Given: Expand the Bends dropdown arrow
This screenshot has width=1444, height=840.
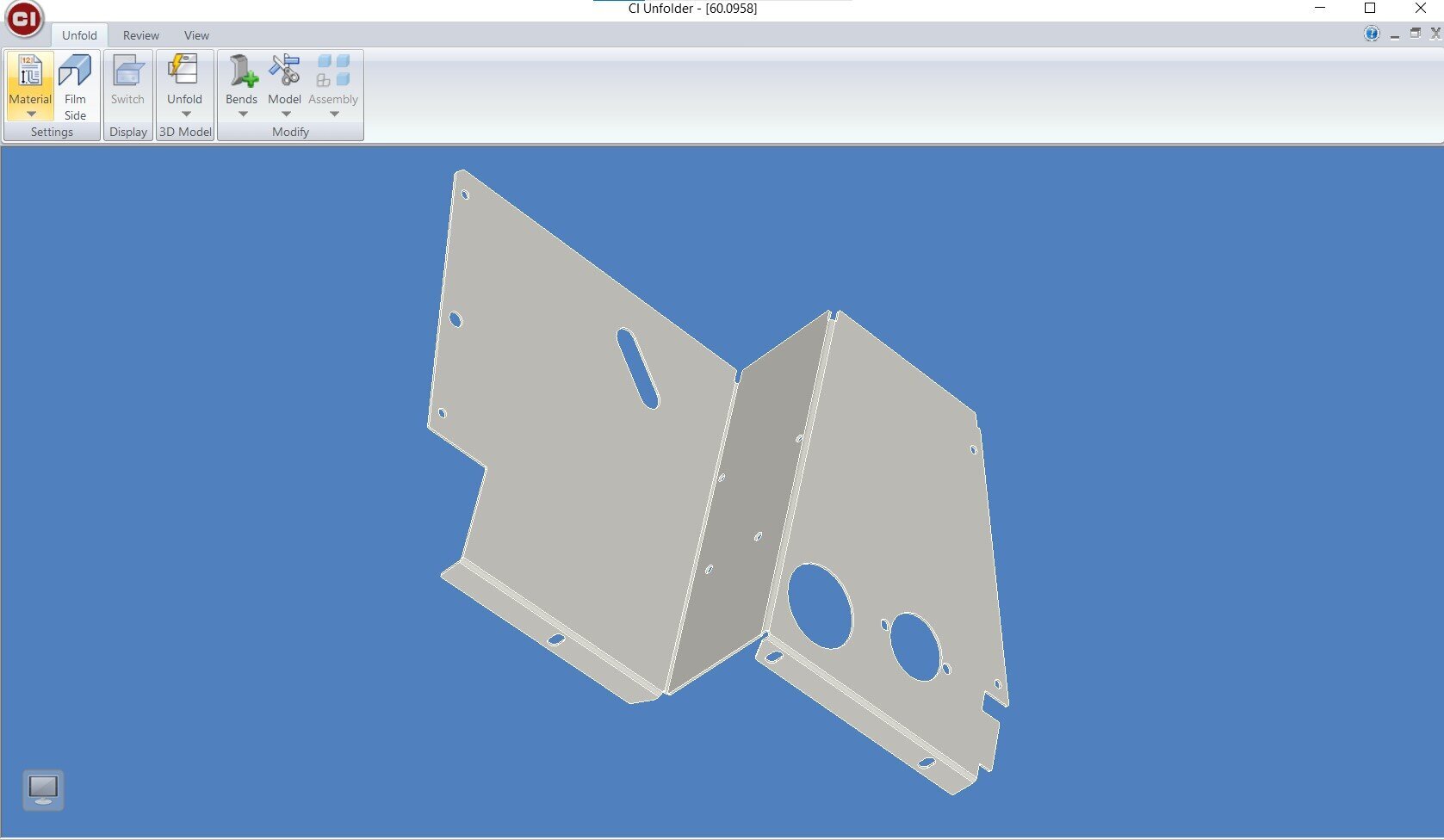Looking at the screenshot, I should [x=242, y=114].
